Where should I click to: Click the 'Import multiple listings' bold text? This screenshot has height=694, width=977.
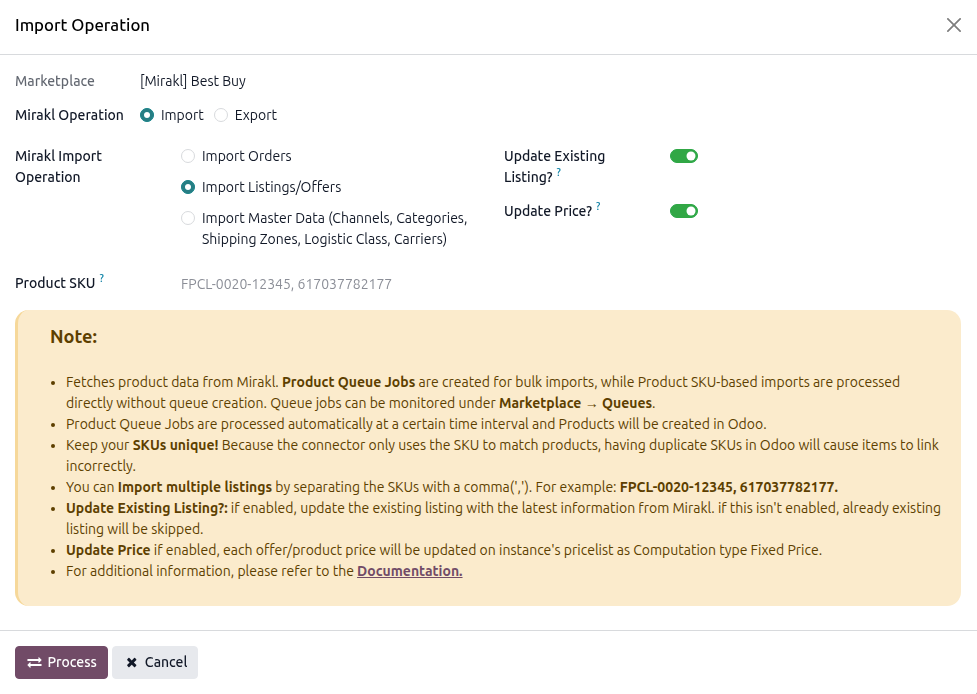click(194, 487)
